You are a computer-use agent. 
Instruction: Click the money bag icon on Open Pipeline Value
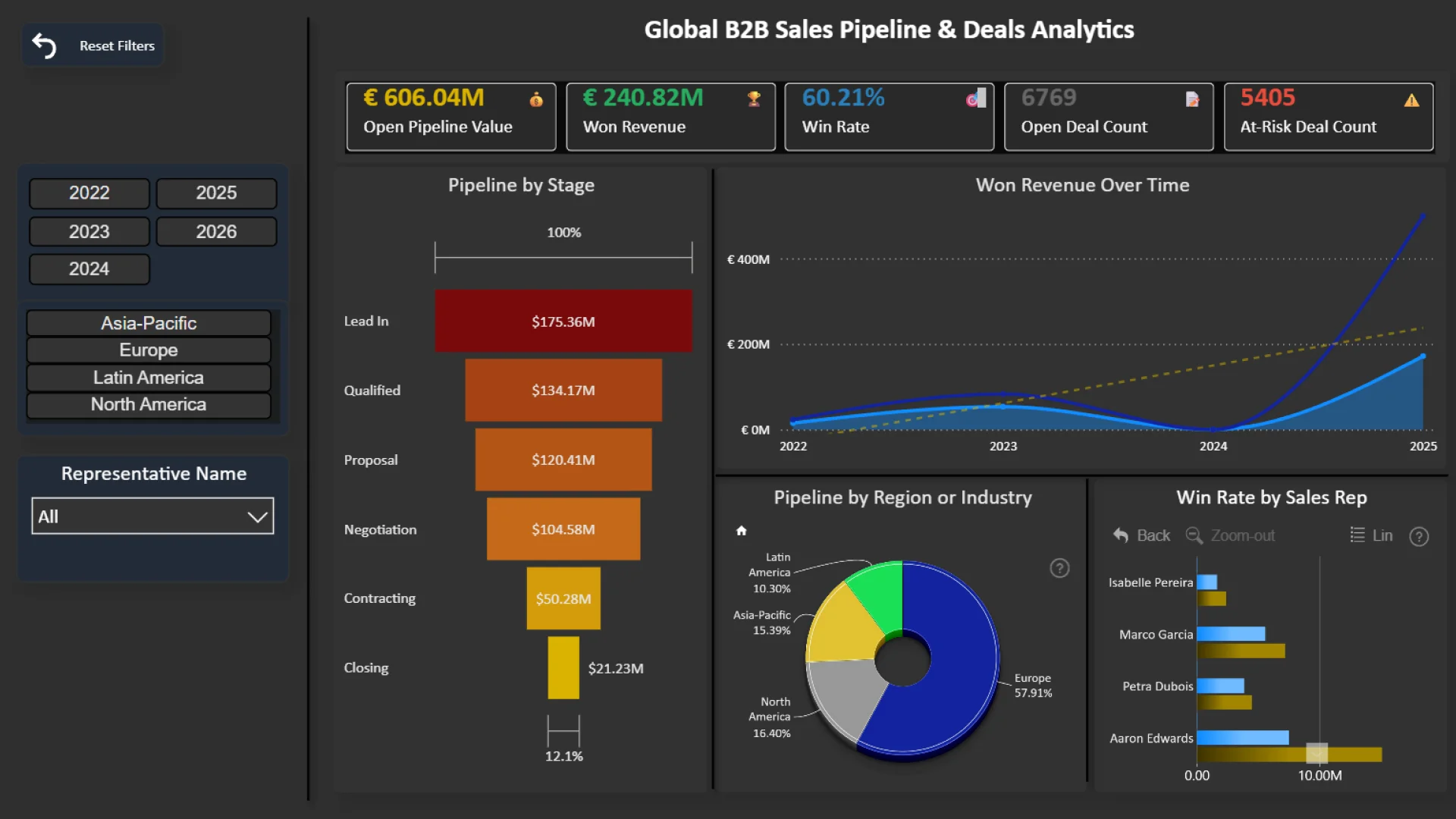536,99
